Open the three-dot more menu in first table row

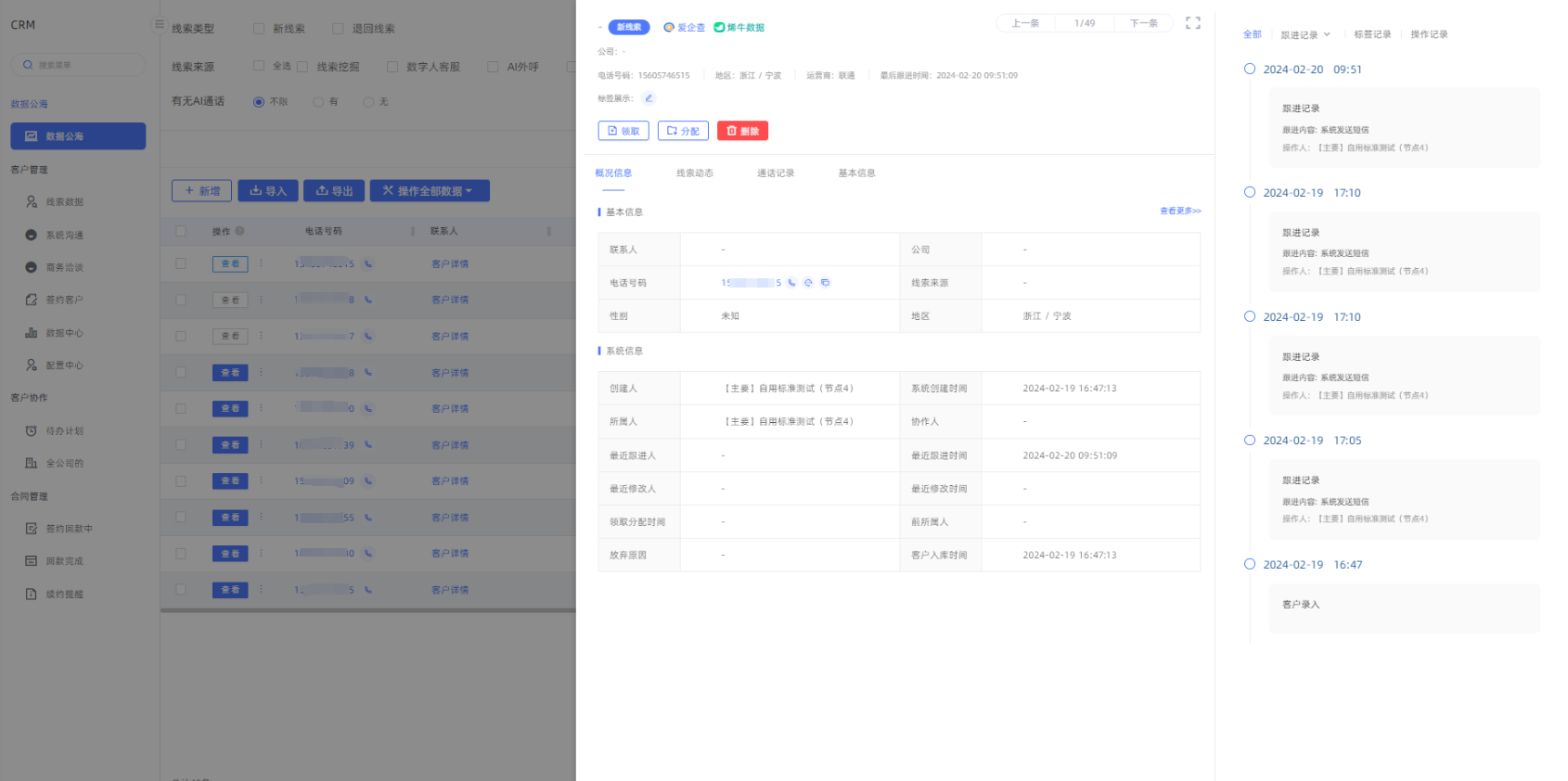(262, 263)
